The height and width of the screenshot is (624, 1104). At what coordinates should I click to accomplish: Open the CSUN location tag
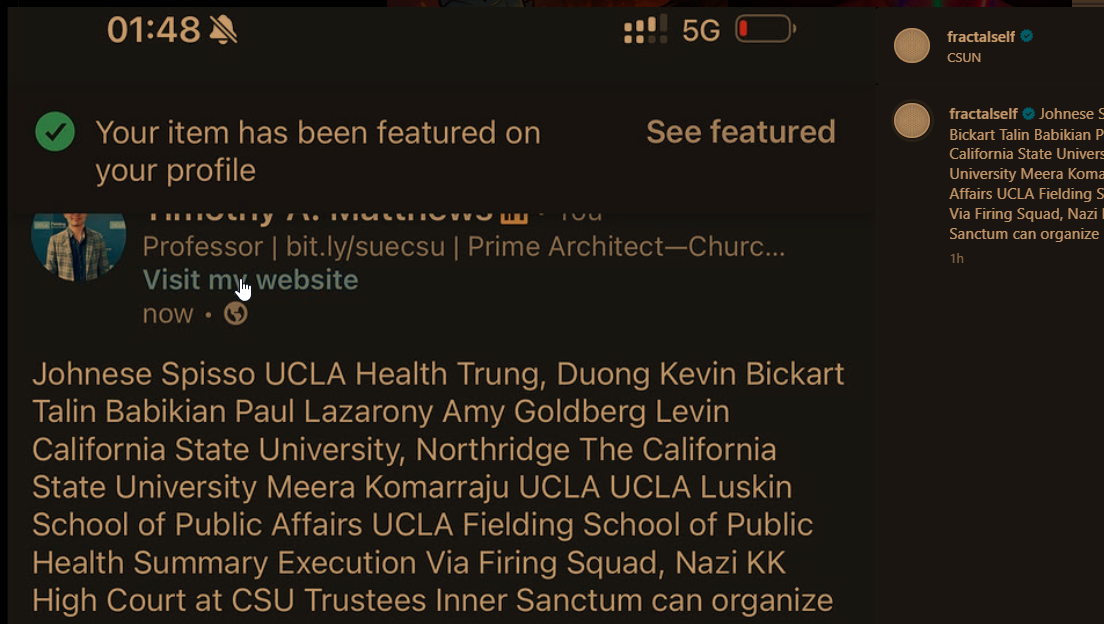pyautogui.click(x=964, y=58)
